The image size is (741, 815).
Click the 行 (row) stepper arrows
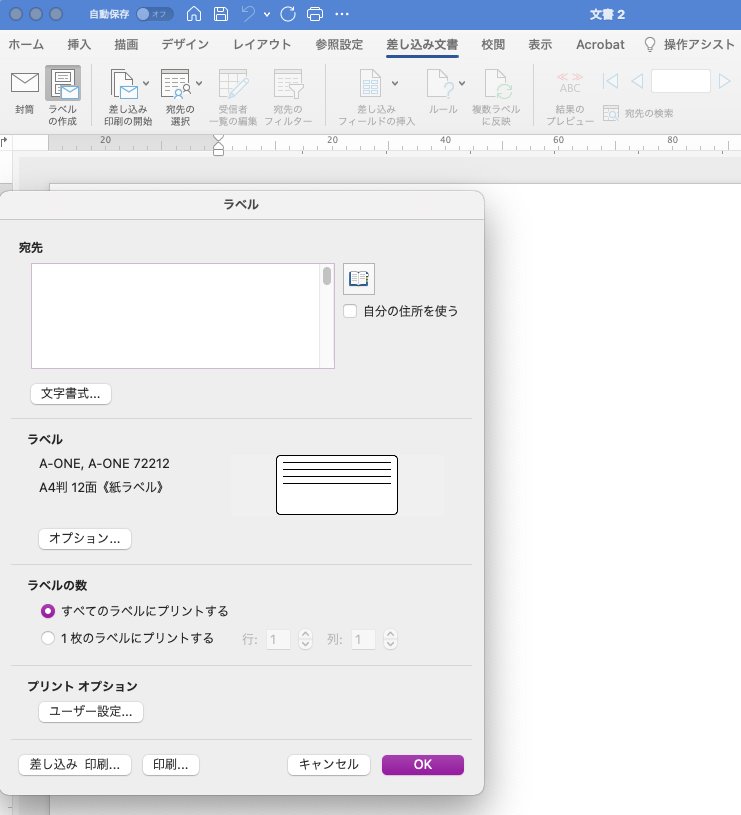(x=306, y=639)
